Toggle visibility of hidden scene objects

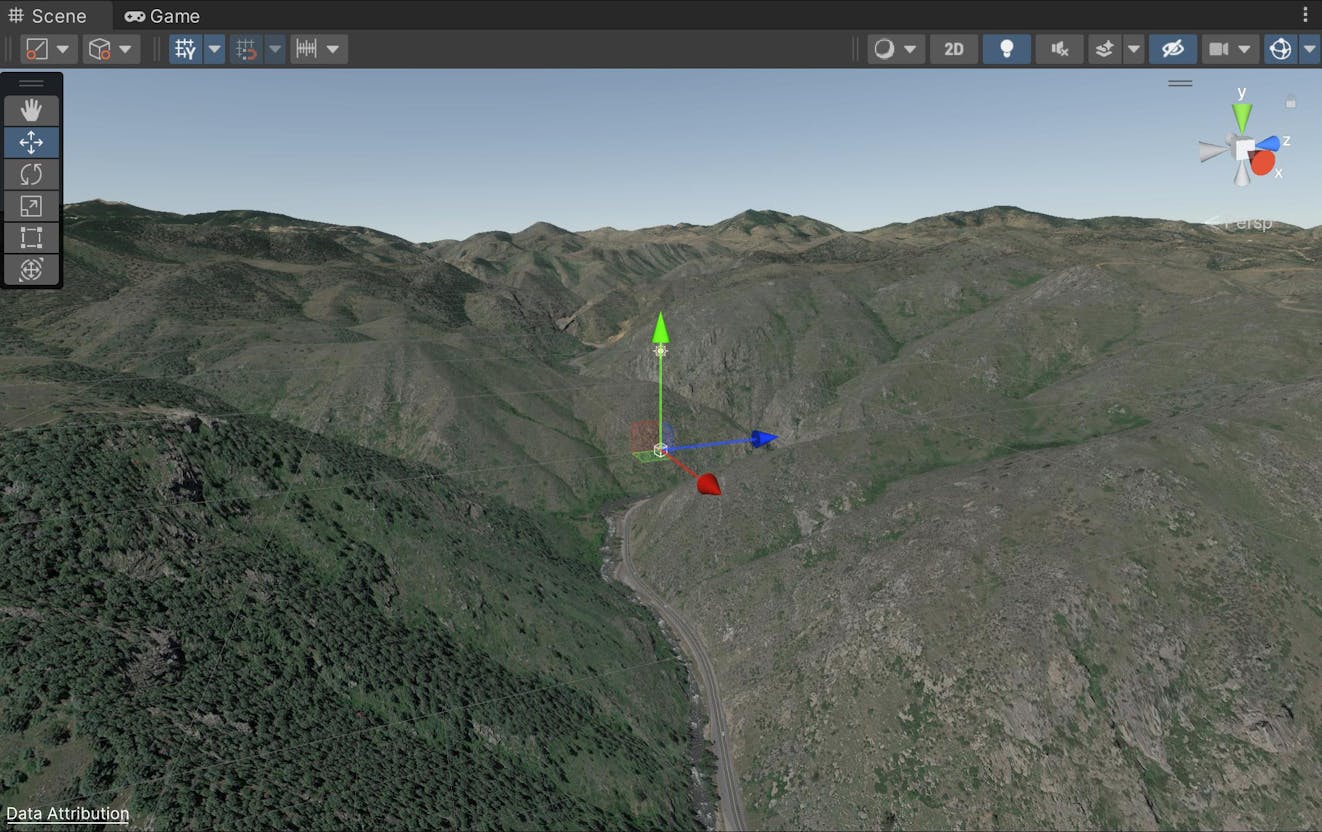tap(1173, 48)
